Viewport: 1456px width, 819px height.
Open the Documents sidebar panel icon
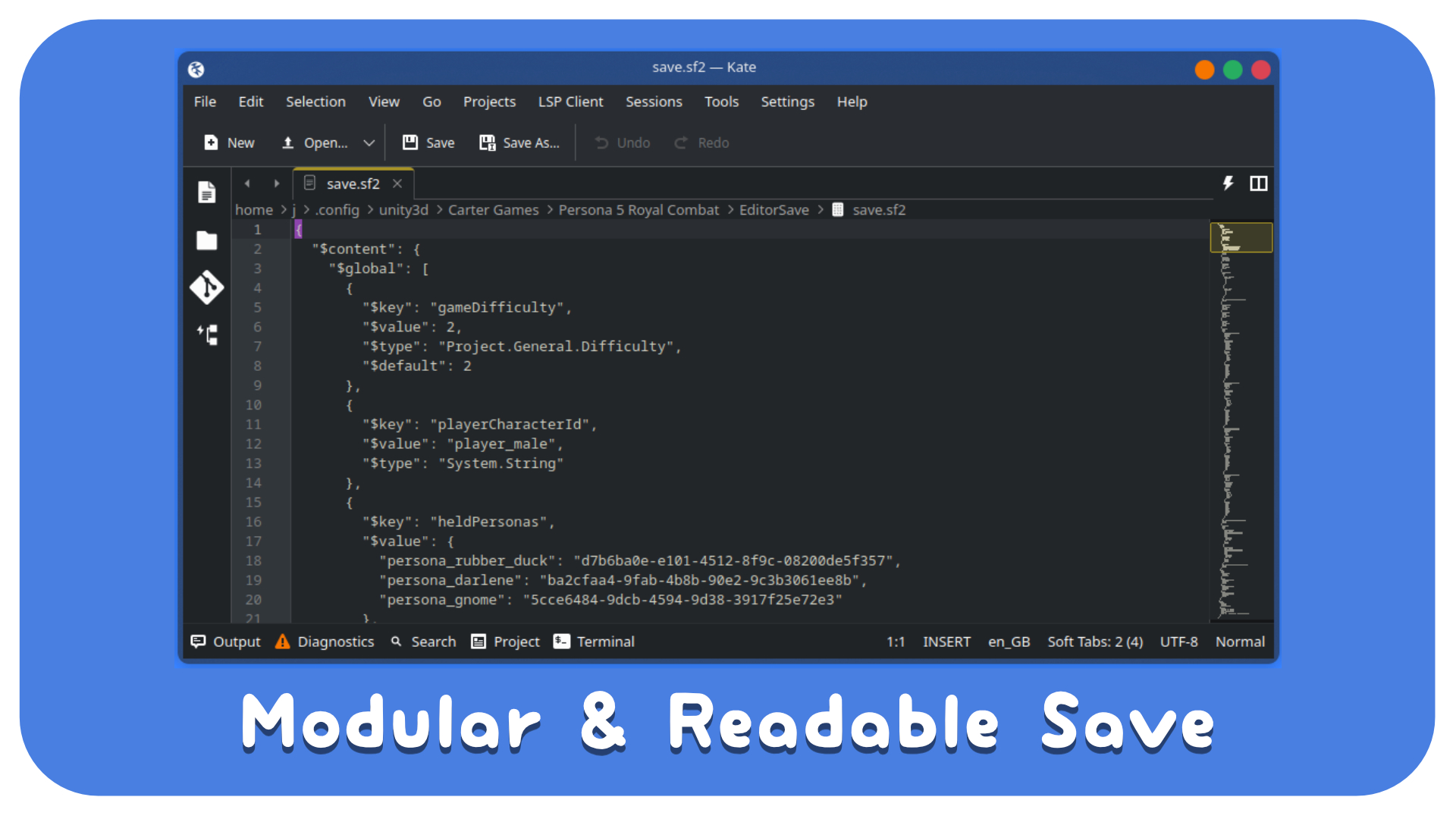tap(206, 192)
